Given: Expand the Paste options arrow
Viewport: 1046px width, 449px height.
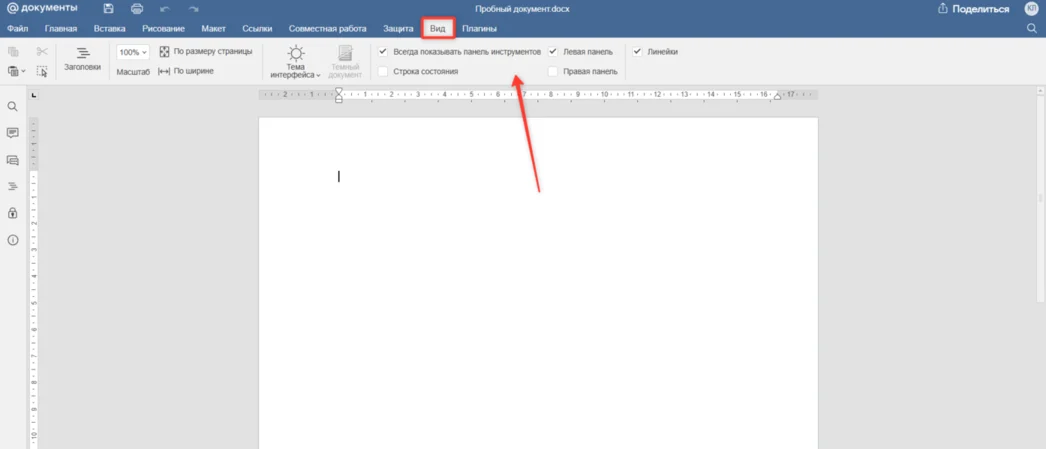Looking at the screenshot, I should click(x=23, y=71).
